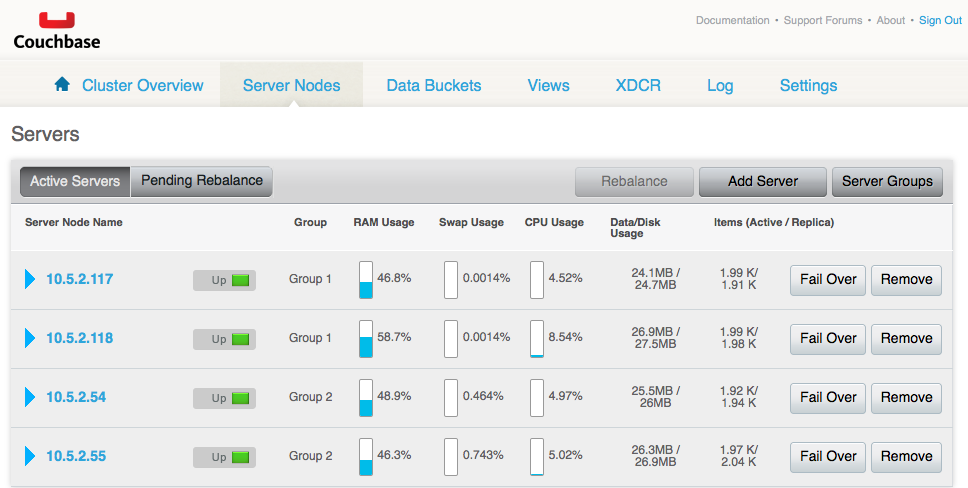Click the RAM usage bar for 10.5.2.117
The image size is (968, 488).
[x=365, y=280]
